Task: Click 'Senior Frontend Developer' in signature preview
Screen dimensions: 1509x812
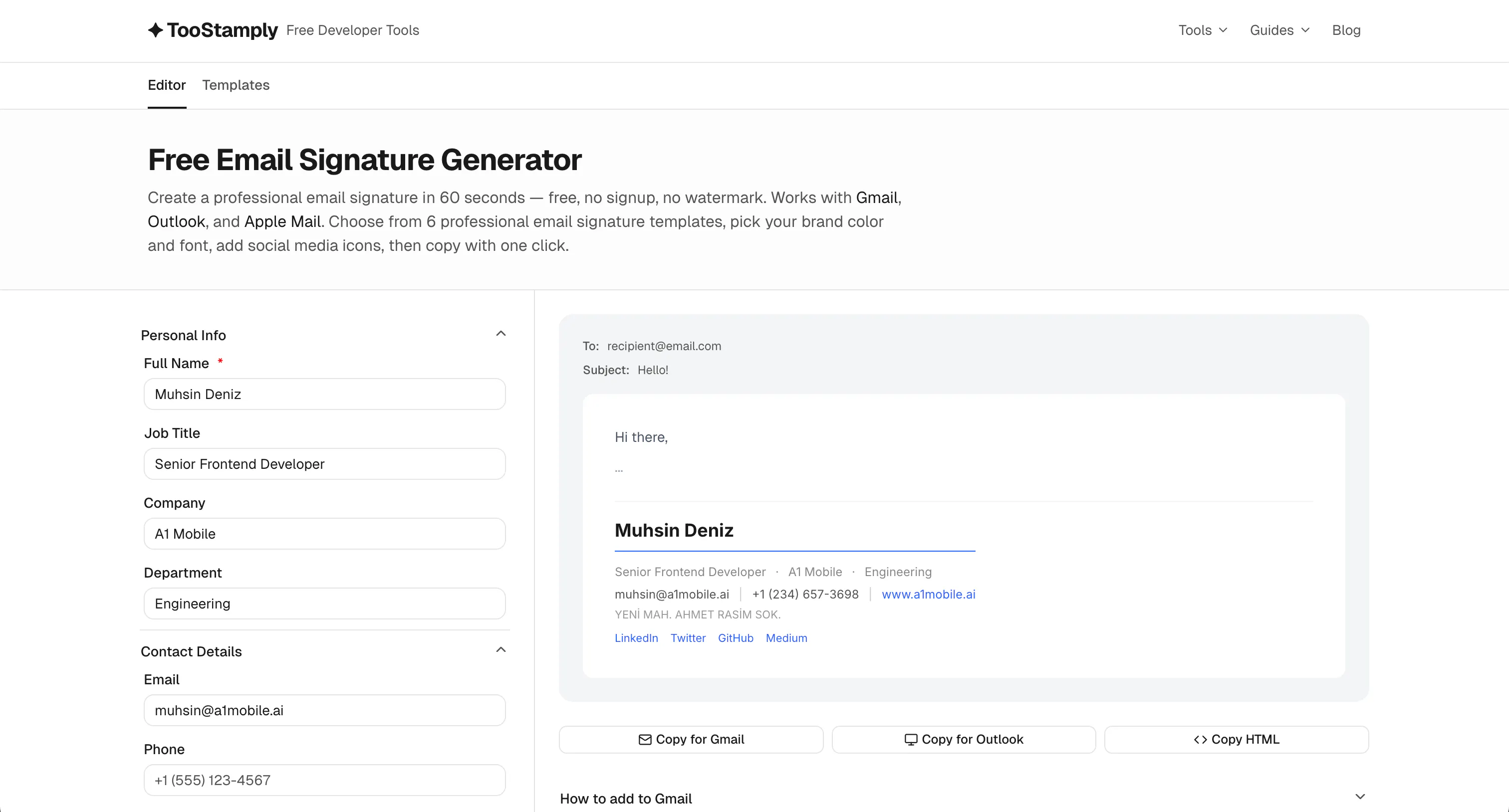Action: click(x=690, y=572)
